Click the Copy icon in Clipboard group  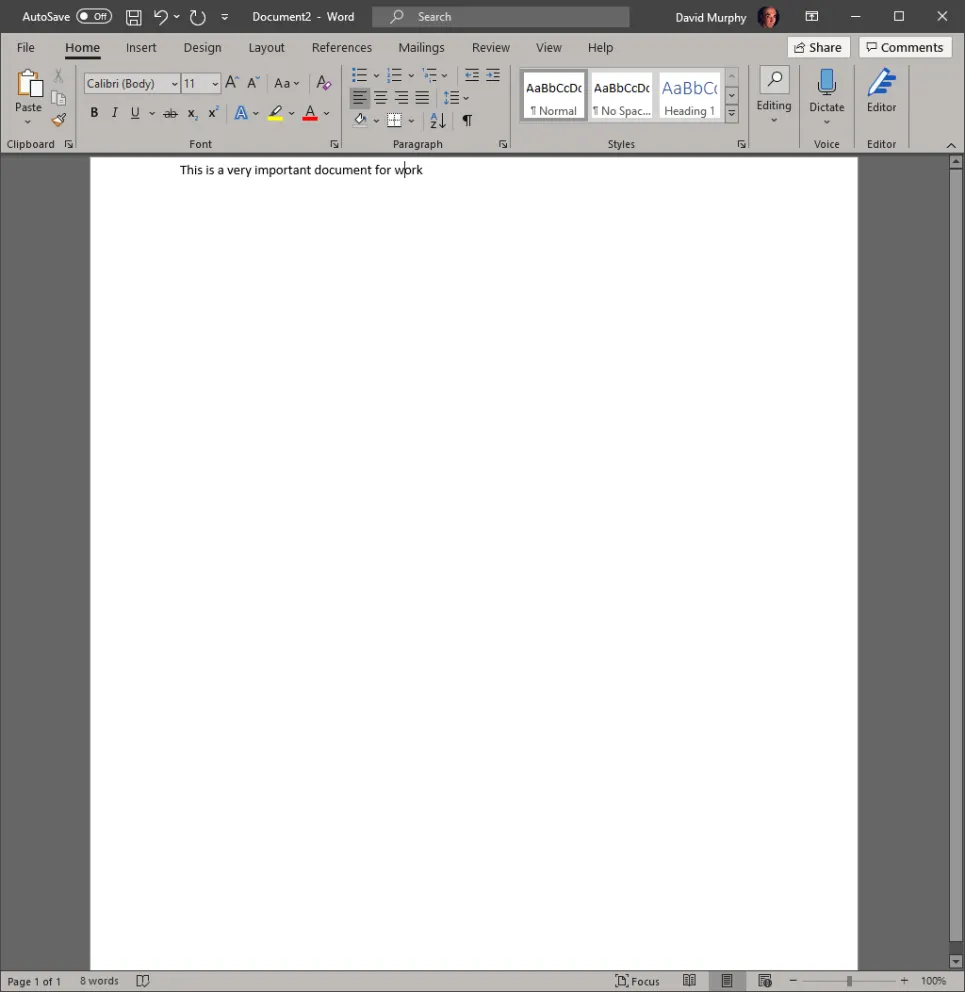click(58, 98)
